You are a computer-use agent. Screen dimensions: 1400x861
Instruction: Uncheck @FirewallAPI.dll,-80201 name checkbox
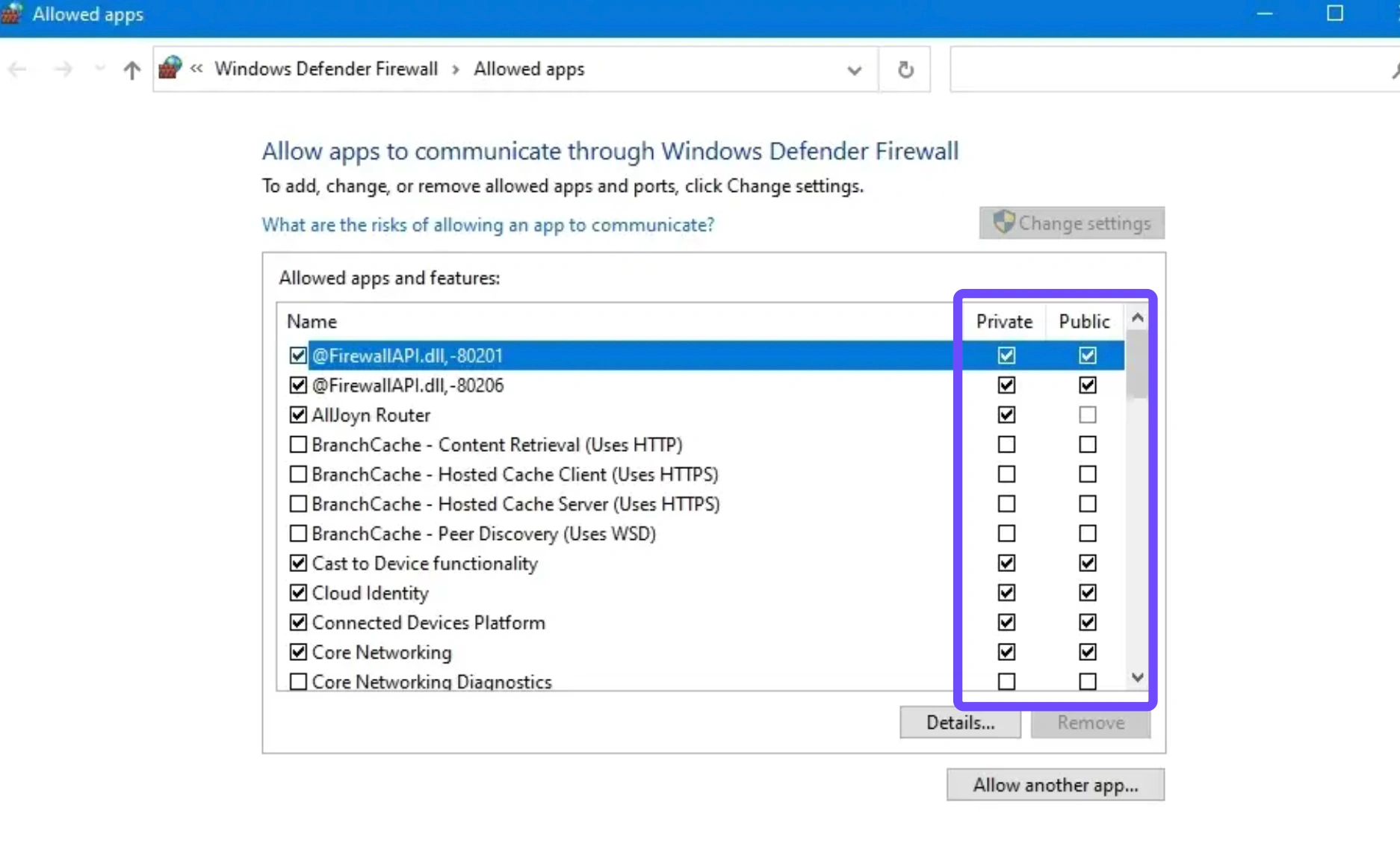point(298,355)
